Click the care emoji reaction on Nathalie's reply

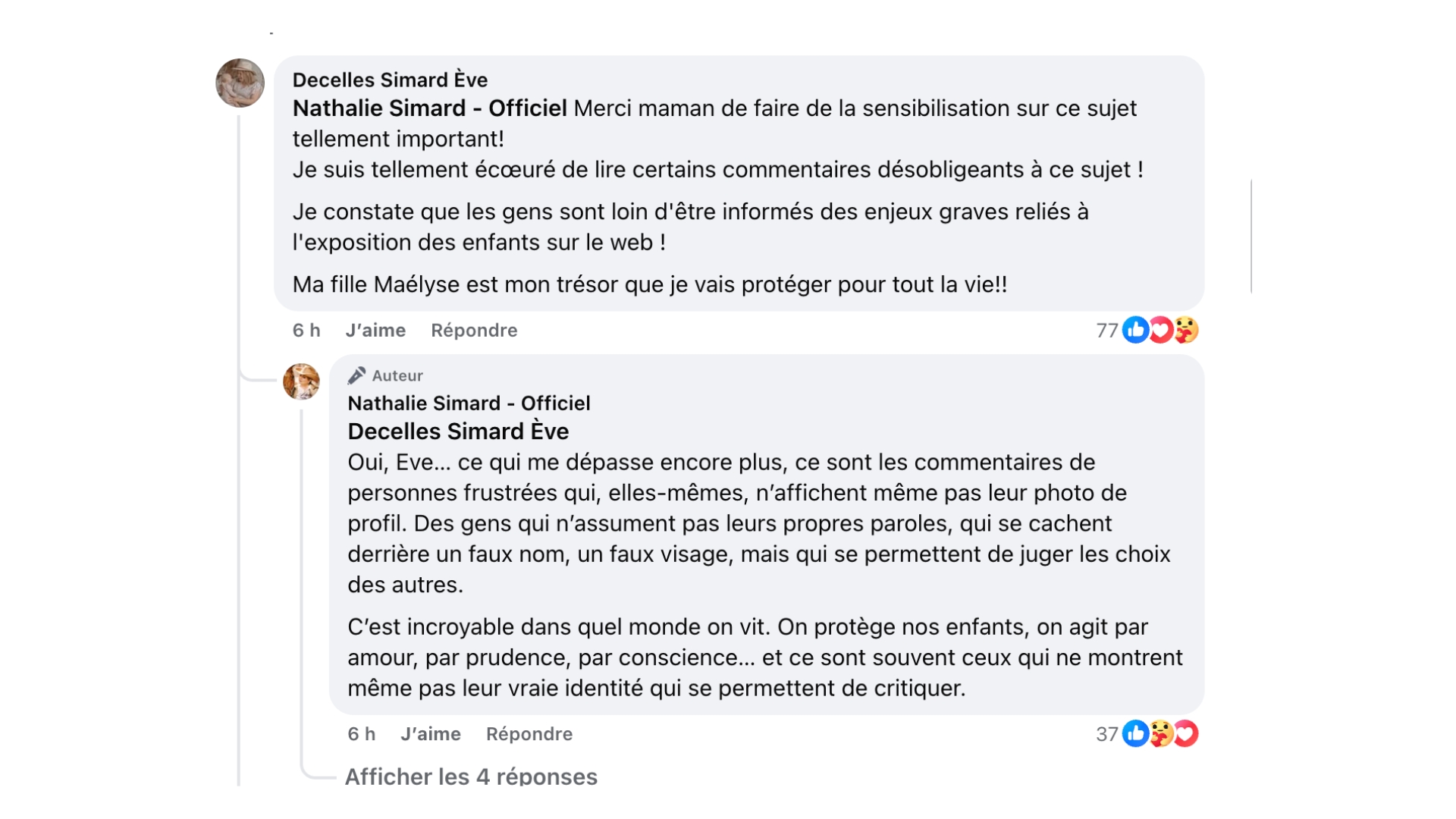pos(1161,733)
